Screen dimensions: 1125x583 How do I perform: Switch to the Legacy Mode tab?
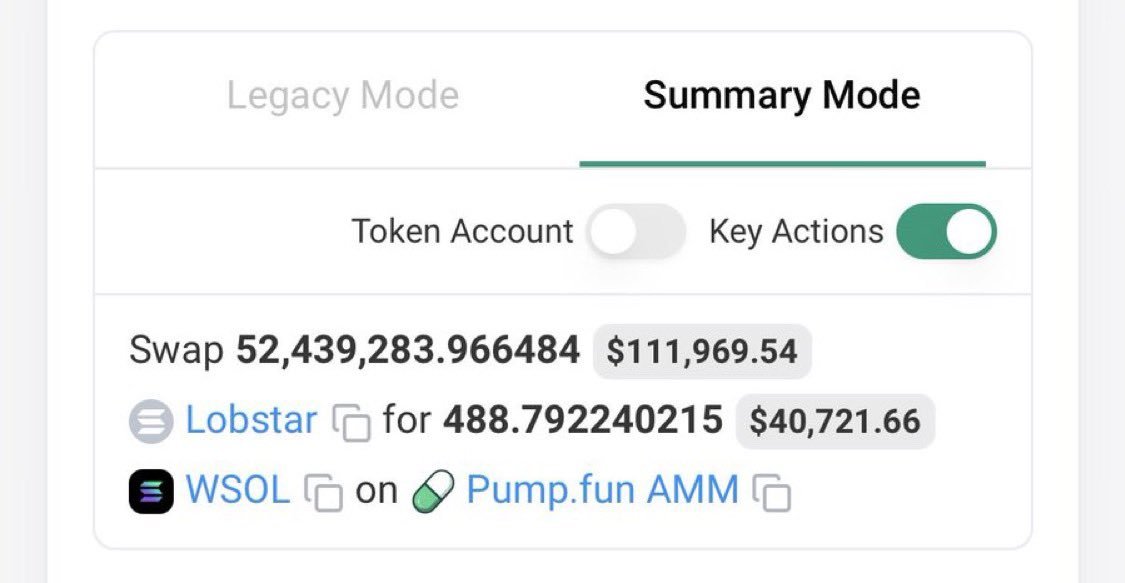click(x=342, y=96)
